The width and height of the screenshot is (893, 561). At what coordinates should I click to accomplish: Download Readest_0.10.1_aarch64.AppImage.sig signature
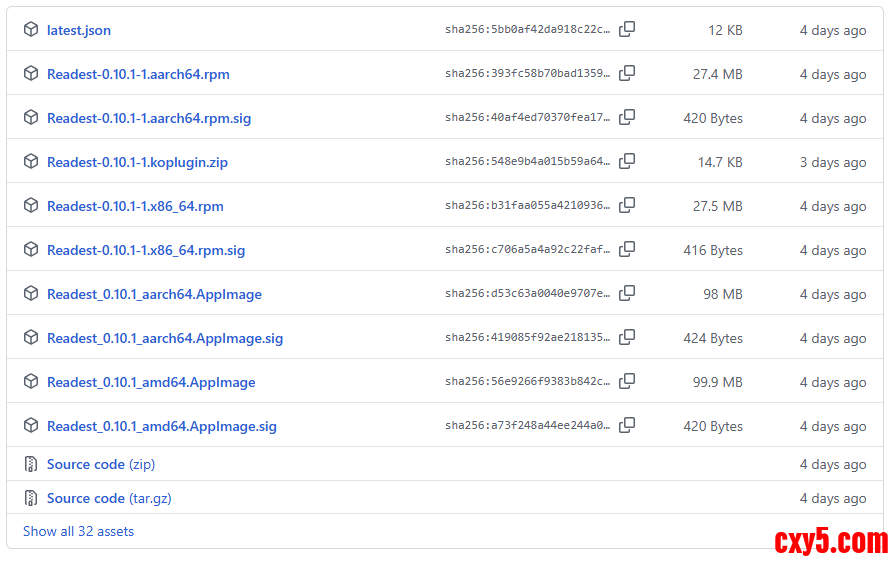[165, 338]
